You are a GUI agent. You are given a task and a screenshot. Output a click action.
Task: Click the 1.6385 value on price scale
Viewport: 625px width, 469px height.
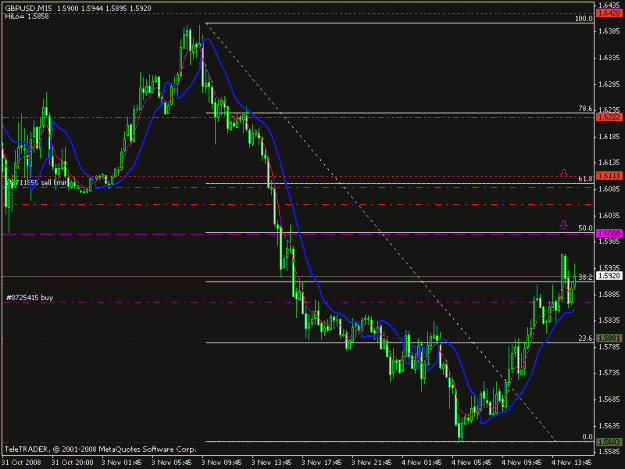(x=609, y=31)
